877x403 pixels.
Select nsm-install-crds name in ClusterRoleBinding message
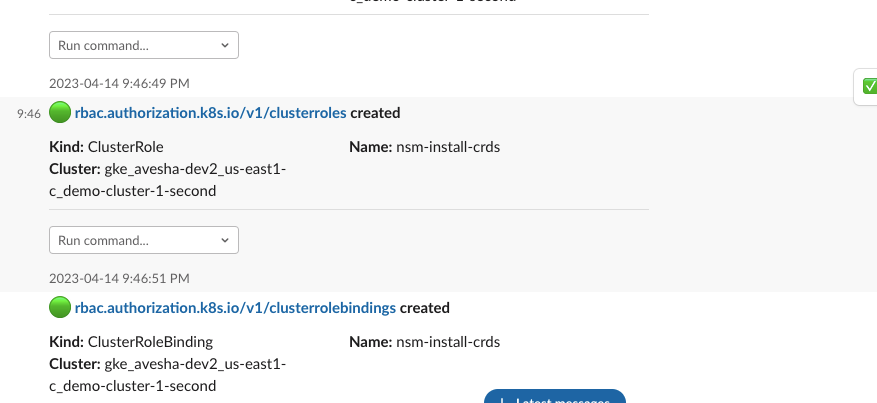[448, 342]
